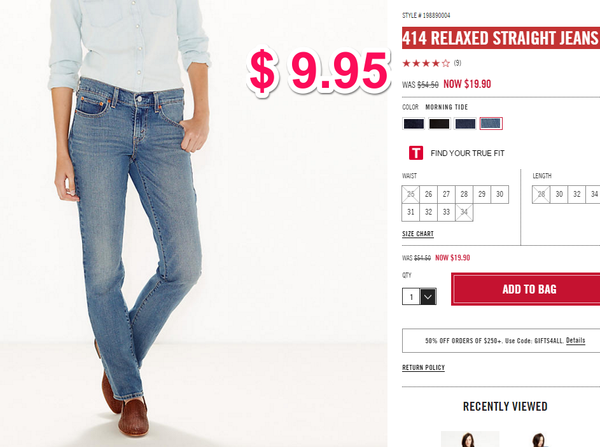This screenshot has width=600, height=447.
Task: Open the quantity dropdown arrow
Action: 428,297
